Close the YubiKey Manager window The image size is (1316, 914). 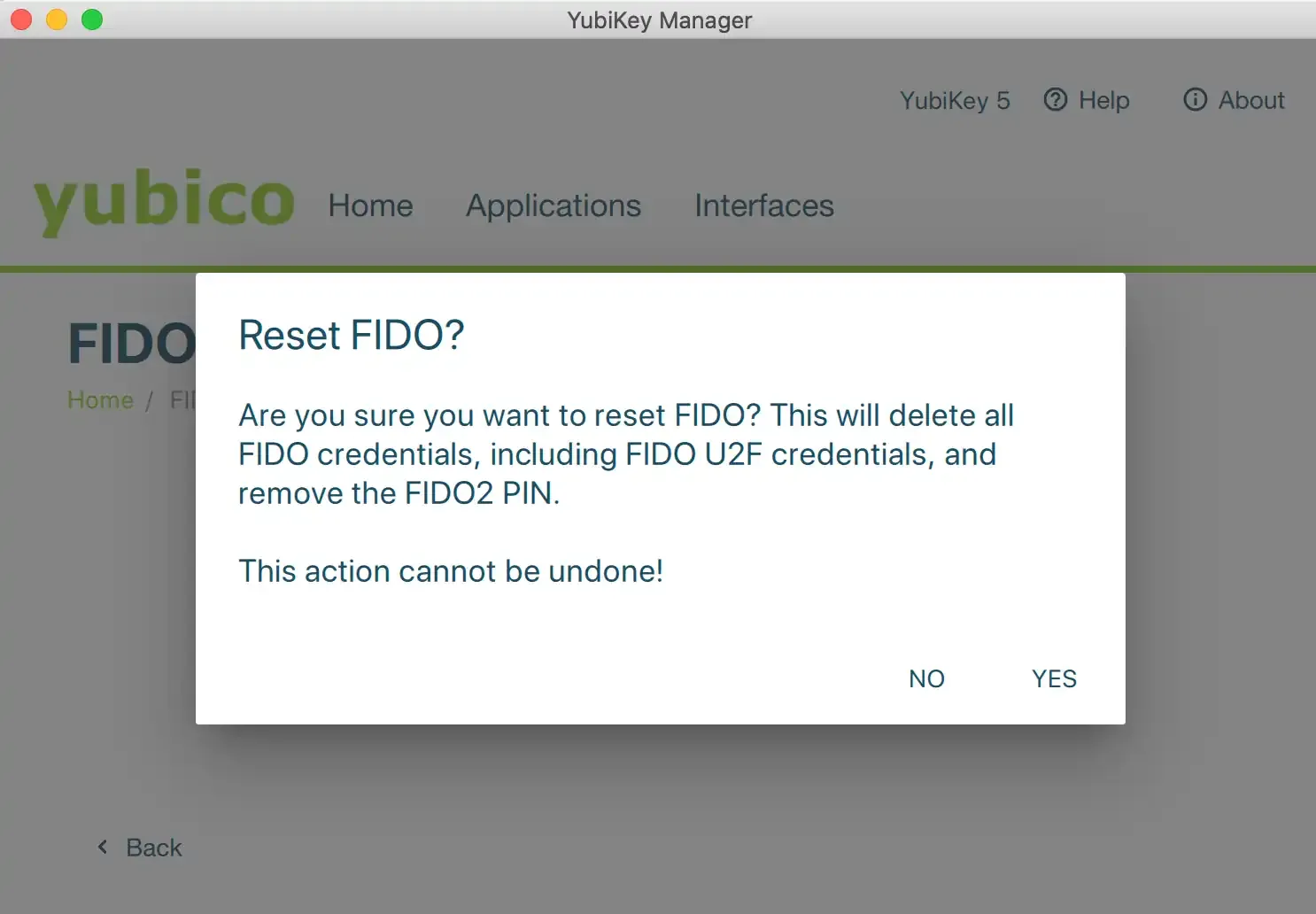click(21, 19)
